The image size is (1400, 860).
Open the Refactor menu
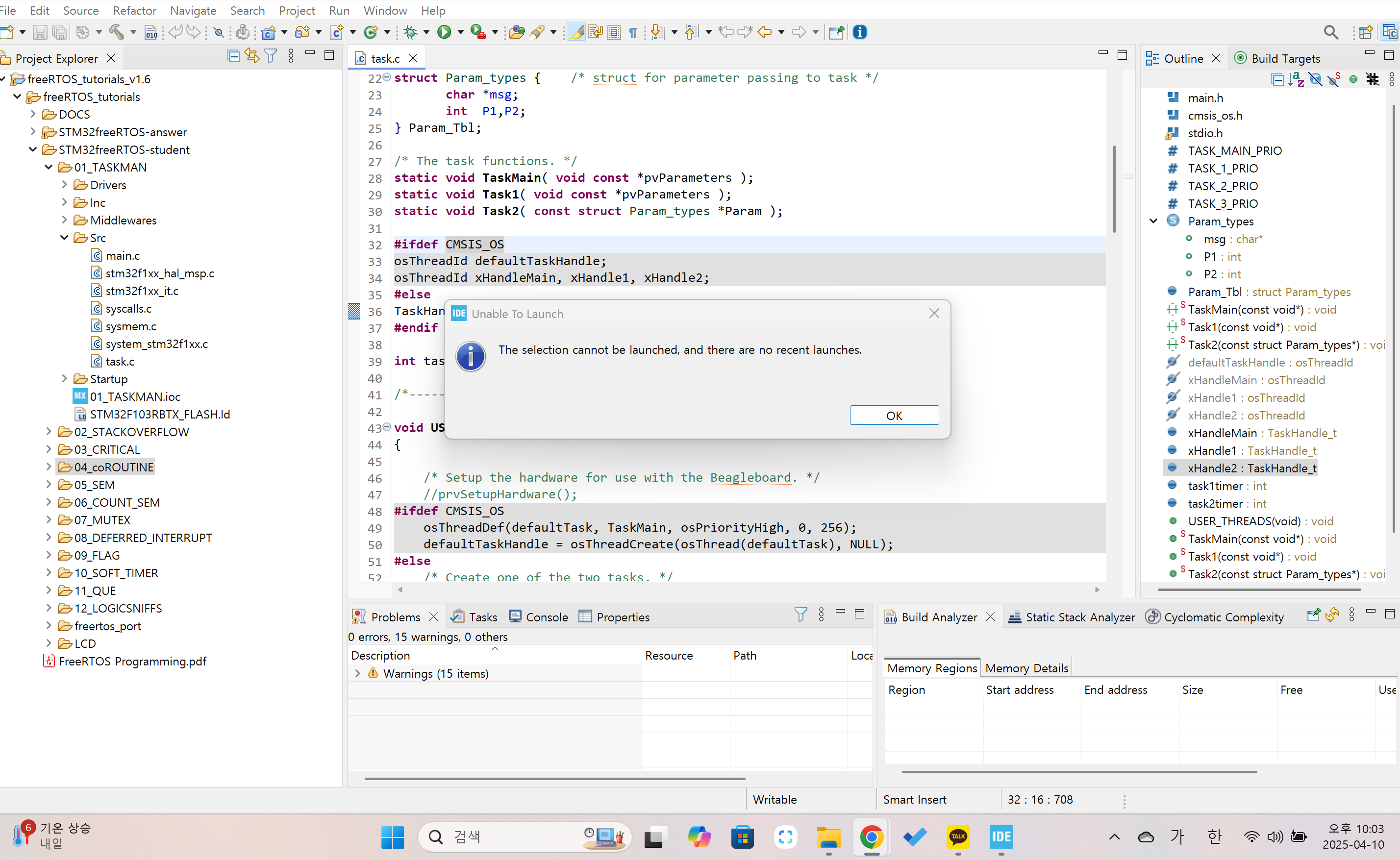coord(134,10)
